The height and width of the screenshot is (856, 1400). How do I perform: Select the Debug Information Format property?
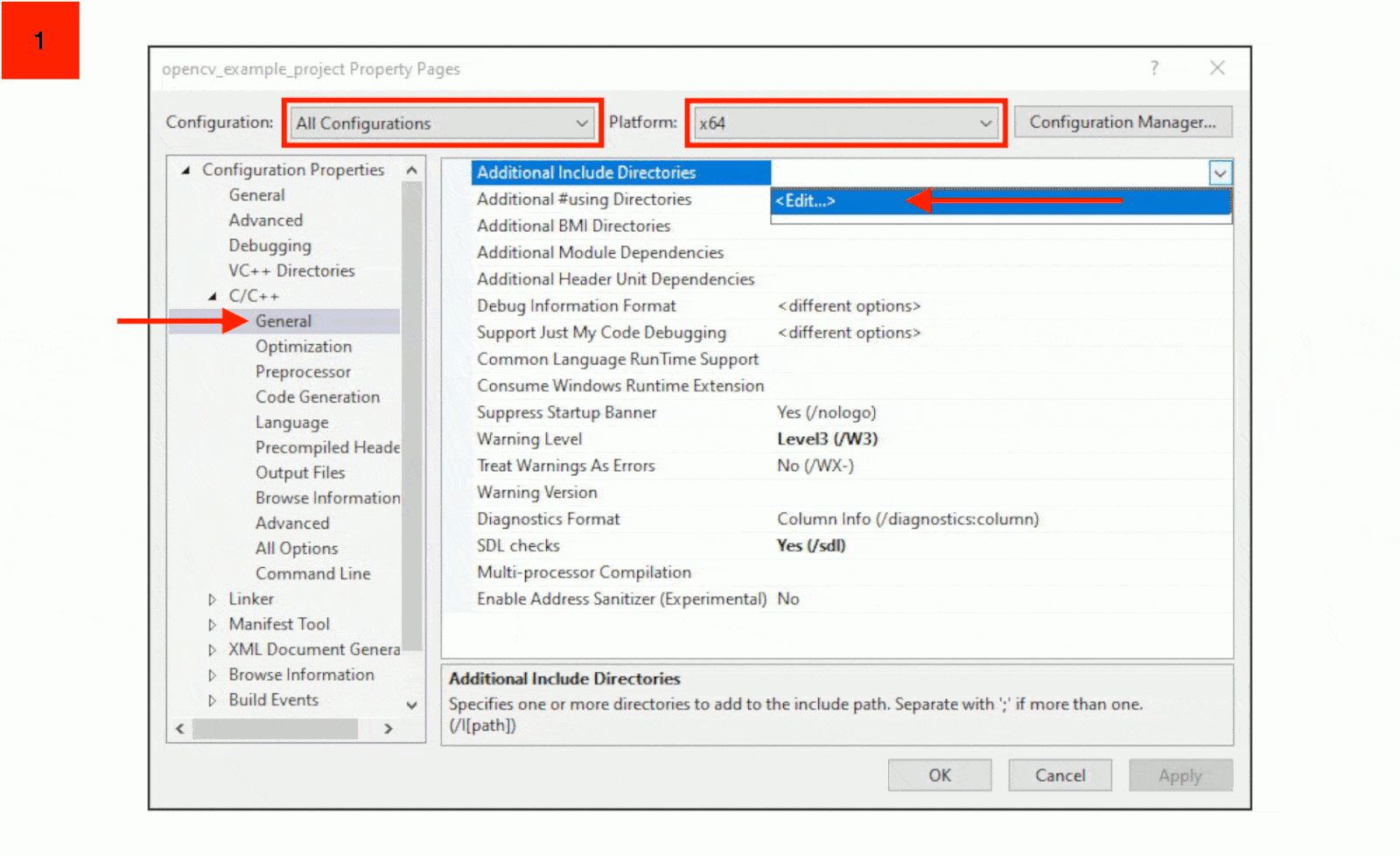(x=576, y=306)
